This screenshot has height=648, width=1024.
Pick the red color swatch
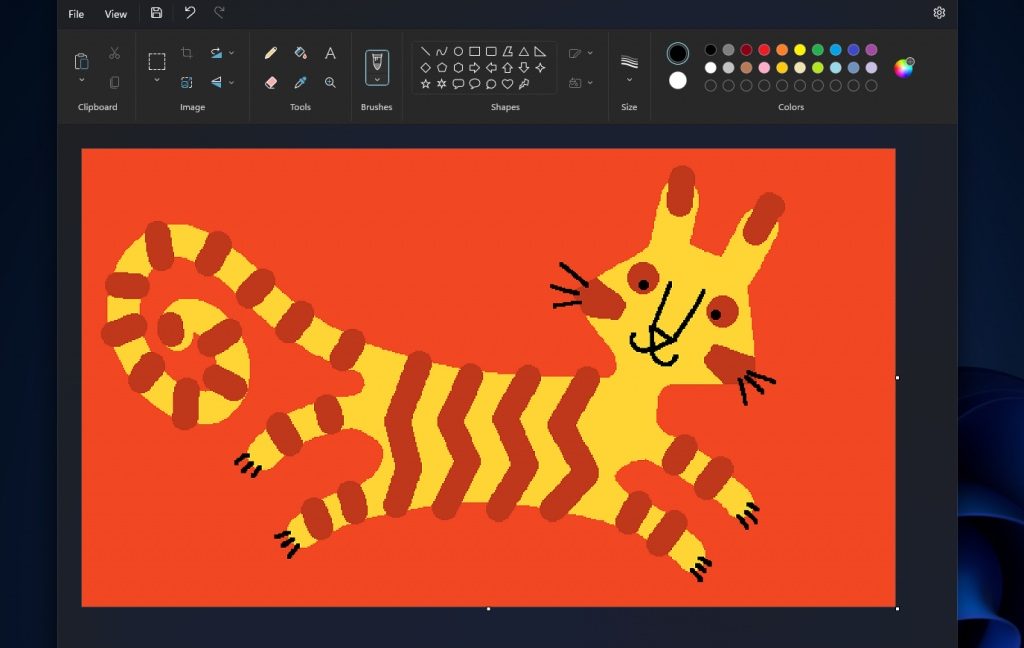coord(764,50)
